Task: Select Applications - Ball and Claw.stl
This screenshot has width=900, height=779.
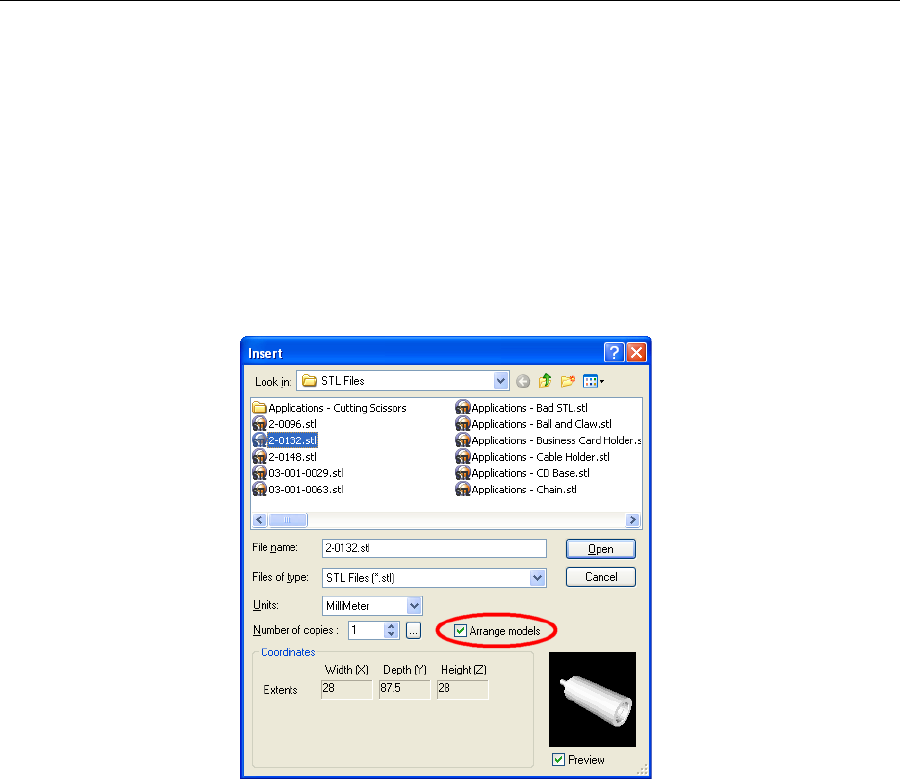Action: point(534,424)
